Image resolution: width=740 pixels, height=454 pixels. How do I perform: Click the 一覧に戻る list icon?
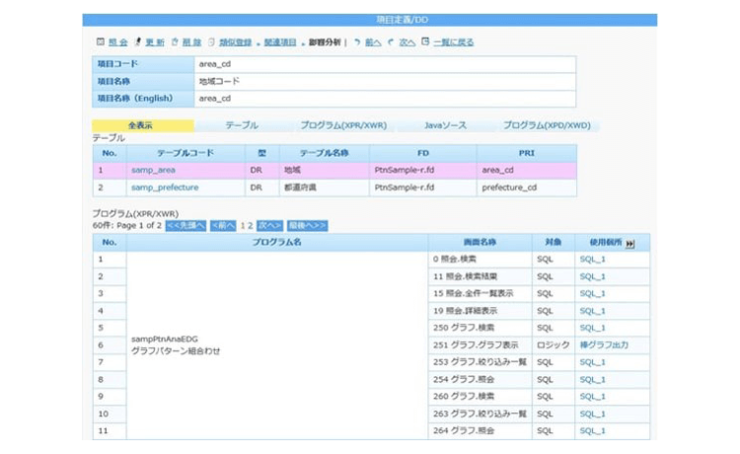pyautogui.click(x=425, y=41)
